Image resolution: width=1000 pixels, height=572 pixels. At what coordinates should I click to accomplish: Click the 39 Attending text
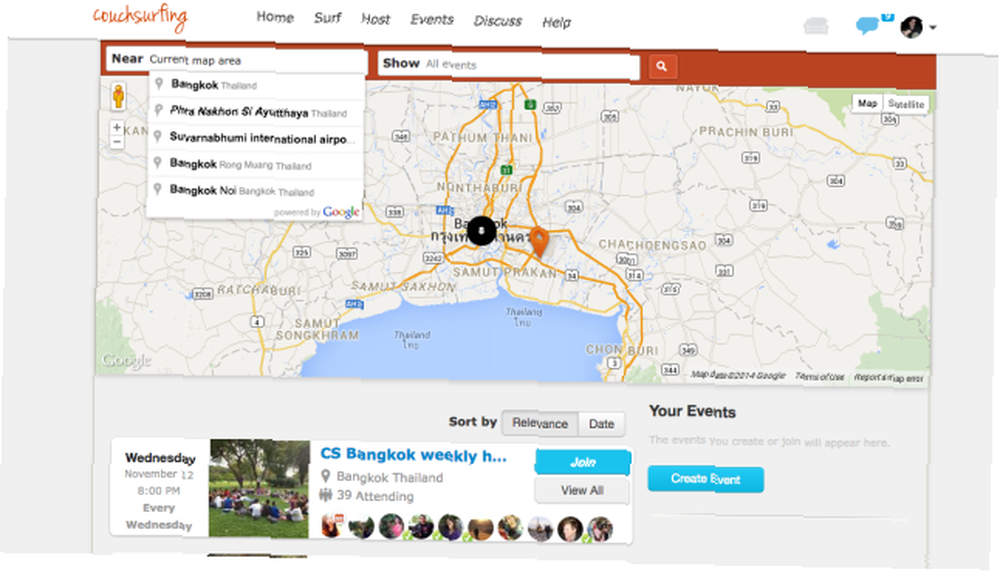(x=375, y=496)
